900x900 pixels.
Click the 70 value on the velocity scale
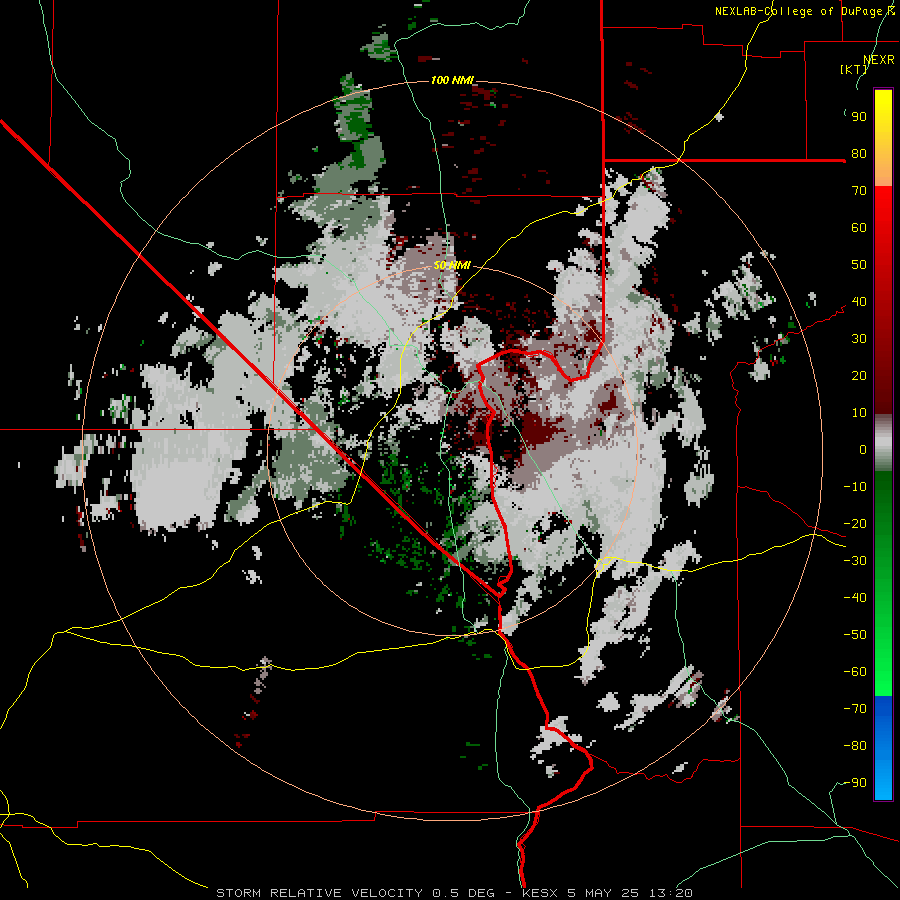[x=859, y=191]
